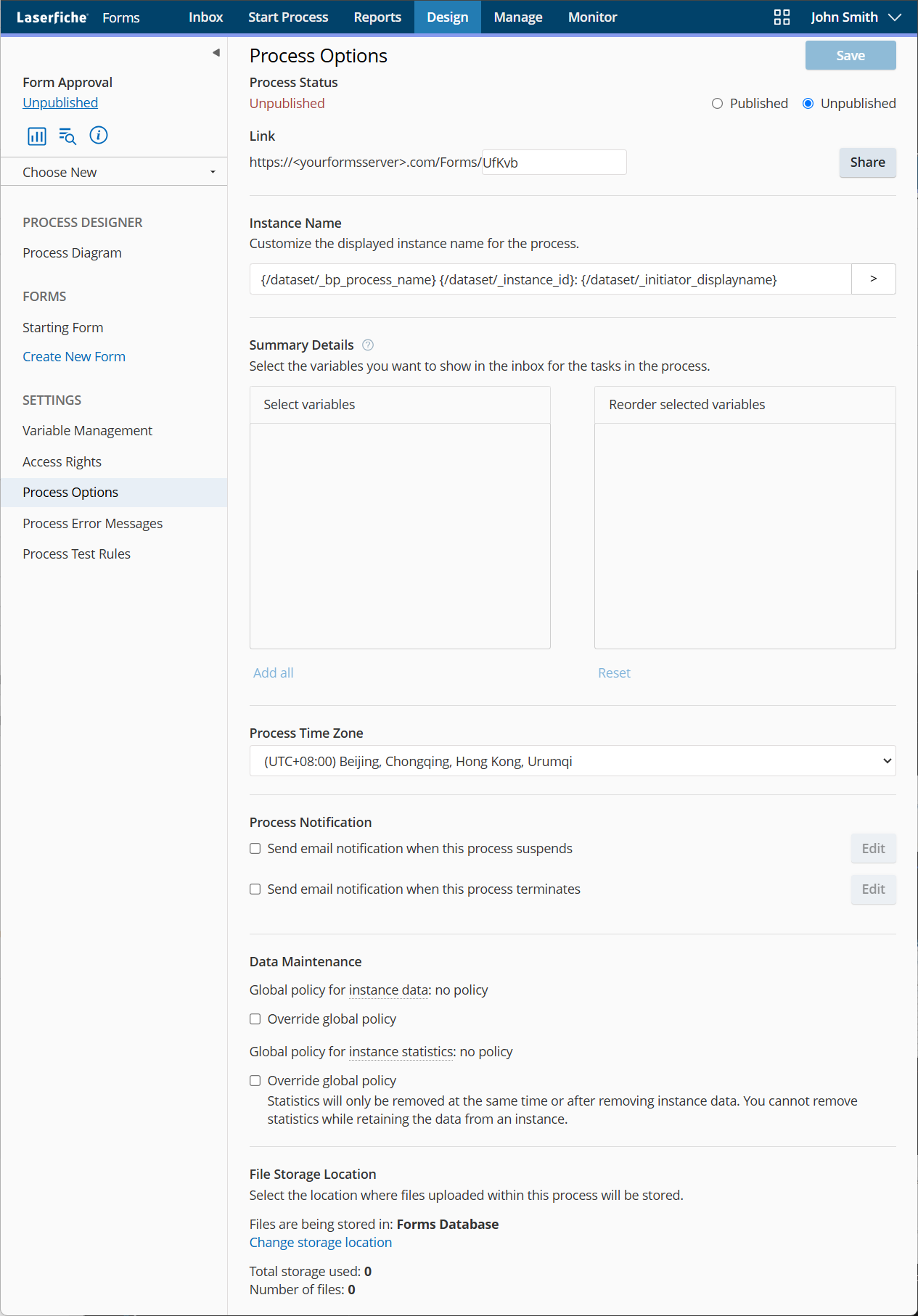Click the form link URL input field
918x1316 pixels.
tap(553, 163)
